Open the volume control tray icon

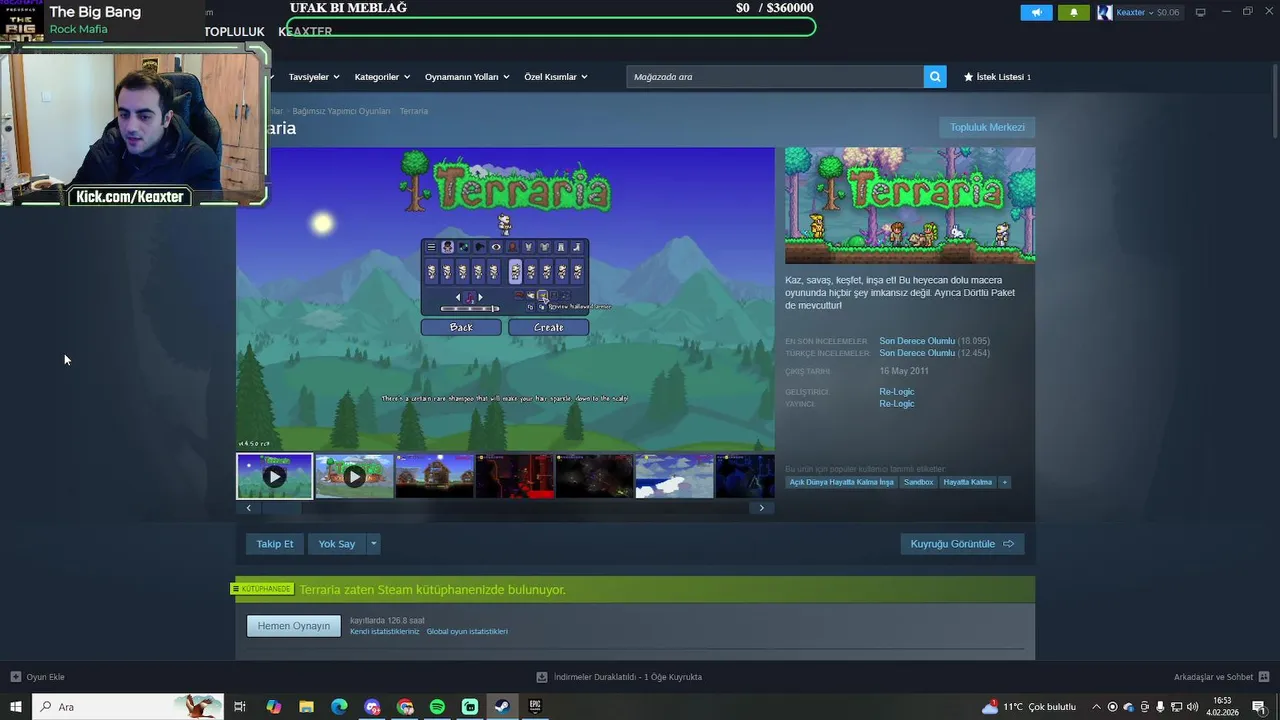tap(1192, 707)
